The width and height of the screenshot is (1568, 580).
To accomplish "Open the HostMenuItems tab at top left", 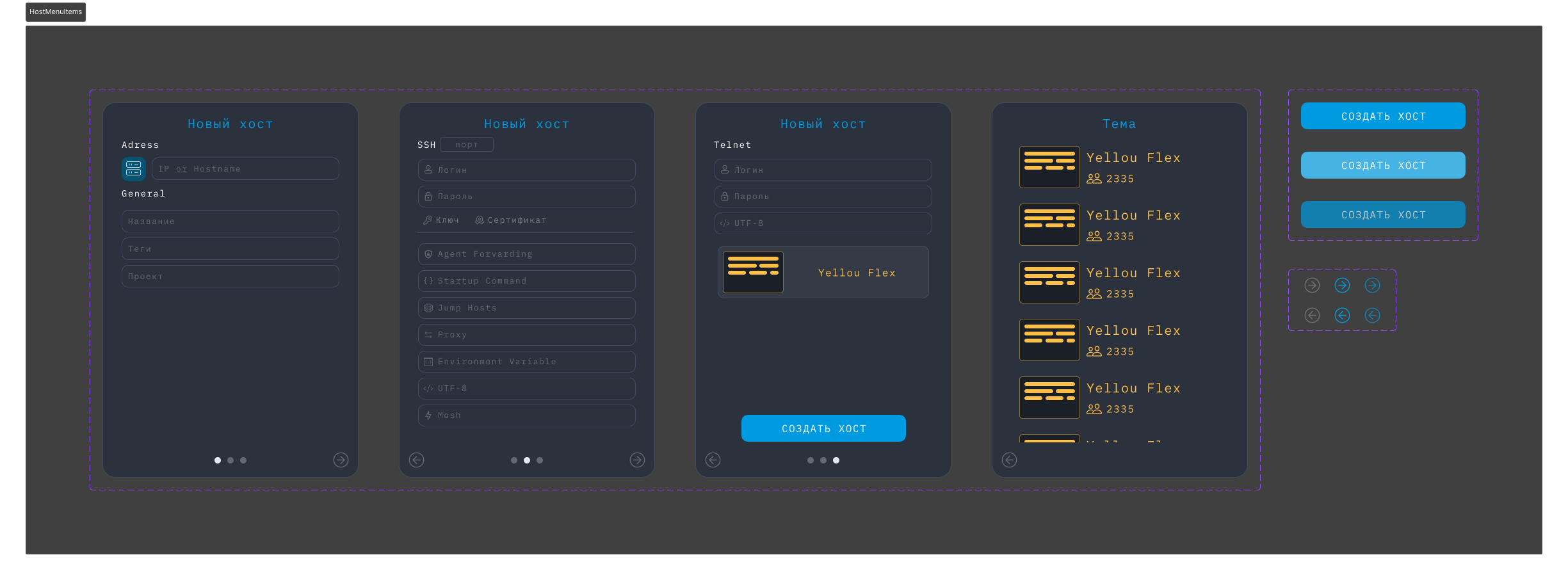I will [x=55, y=12].
